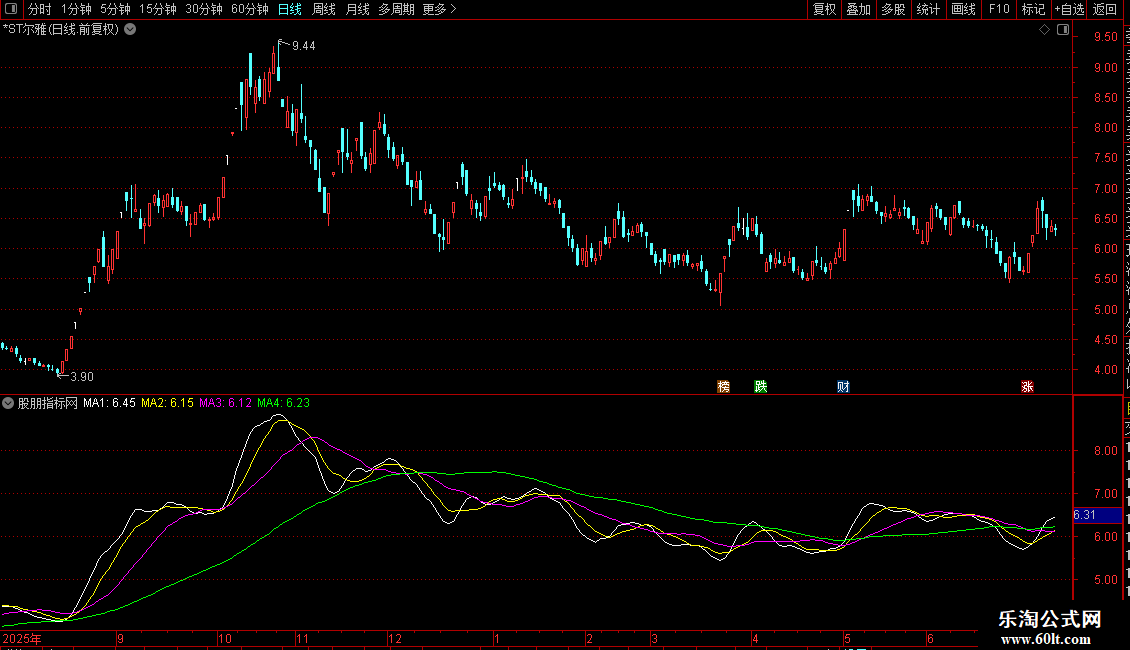Select the 30分钟 period tab
Viewport: 1130px width, 650px height.
pos(204,9)
